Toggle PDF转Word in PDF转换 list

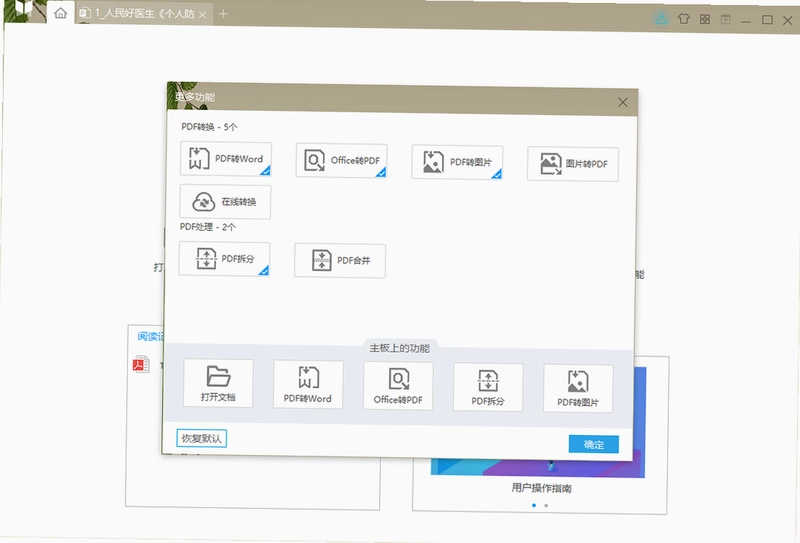226,159
